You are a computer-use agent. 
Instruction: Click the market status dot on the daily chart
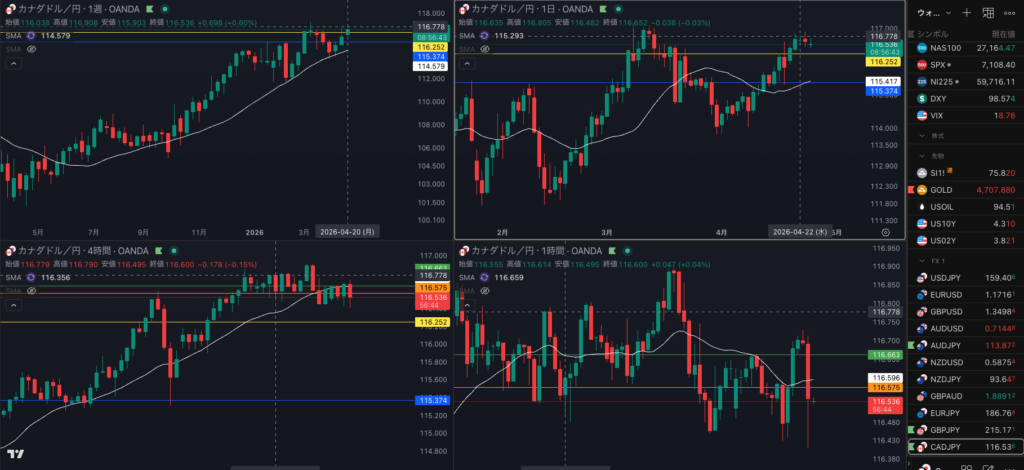click(x=617, y=9)
